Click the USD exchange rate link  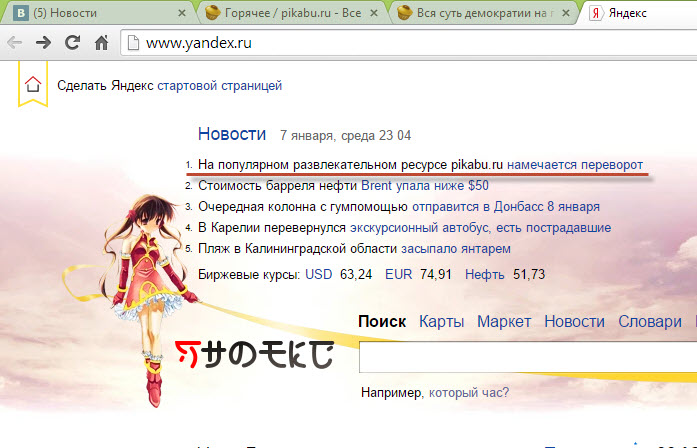pos(318,273)
